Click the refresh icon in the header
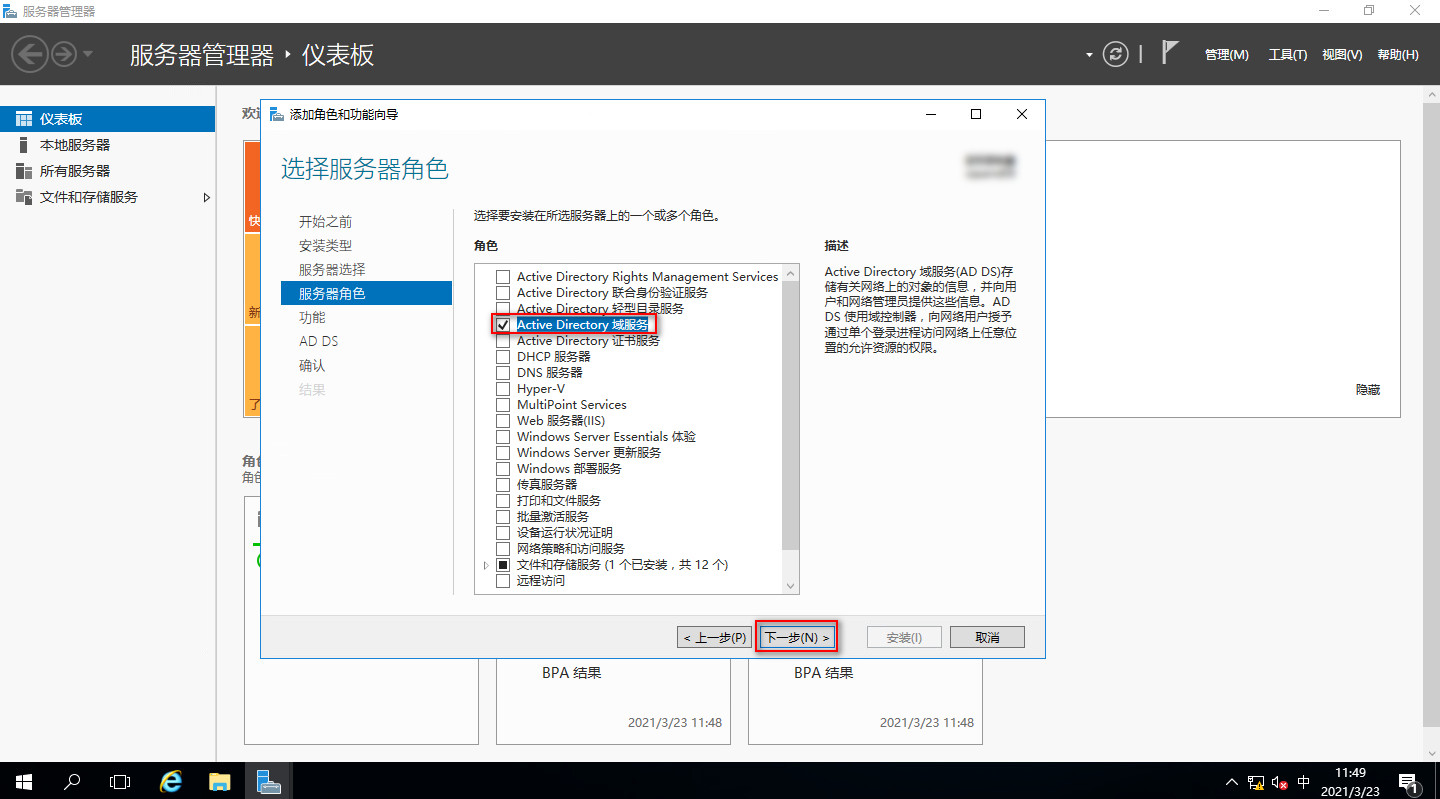Image resolution: width=1440 pixels, height=799 pixels. [x=1116, y=54]
